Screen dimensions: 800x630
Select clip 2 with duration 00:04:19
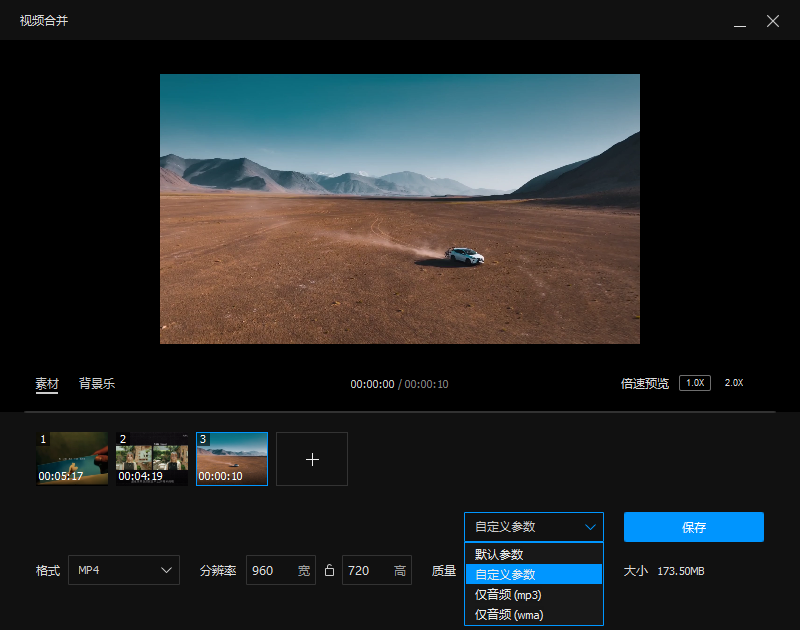152,459
